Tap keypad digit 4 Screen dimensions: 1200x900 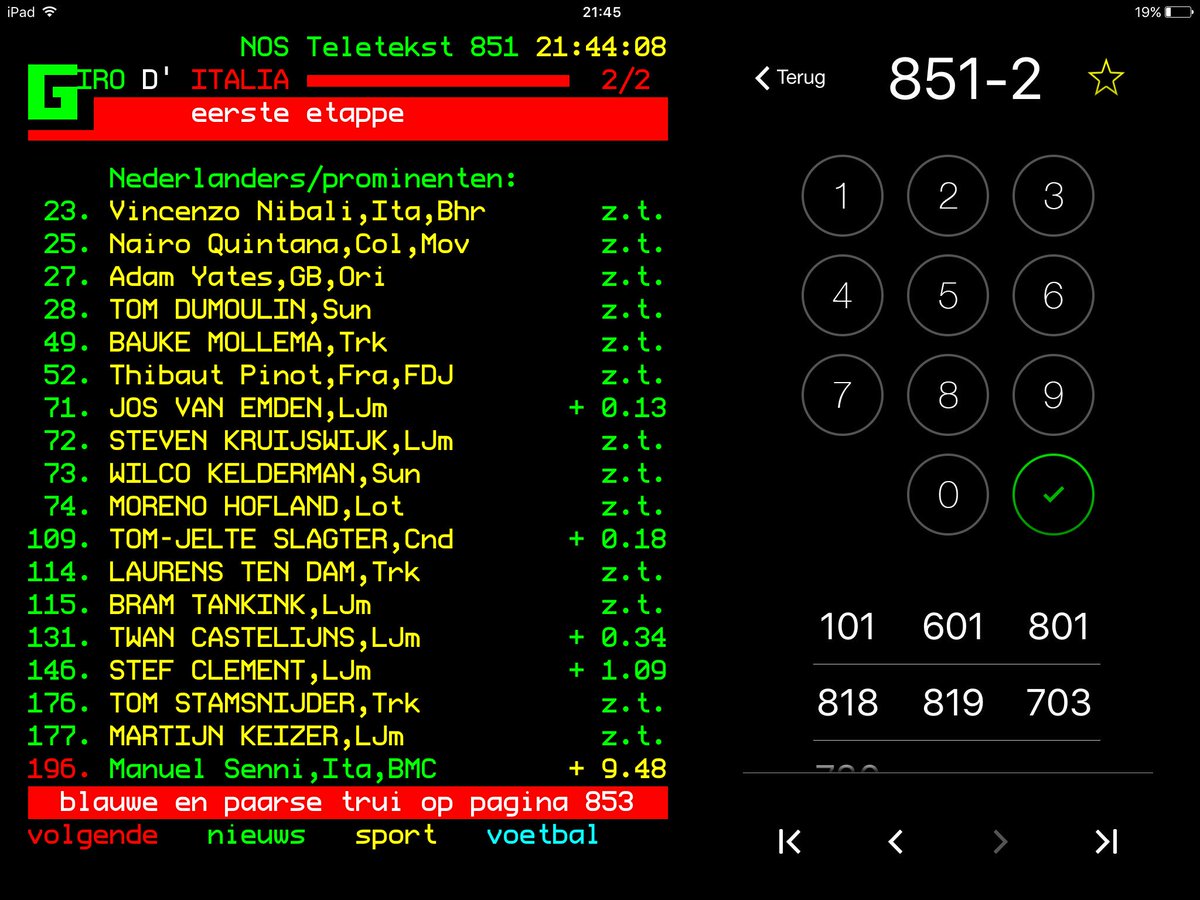tap(842, 296)
